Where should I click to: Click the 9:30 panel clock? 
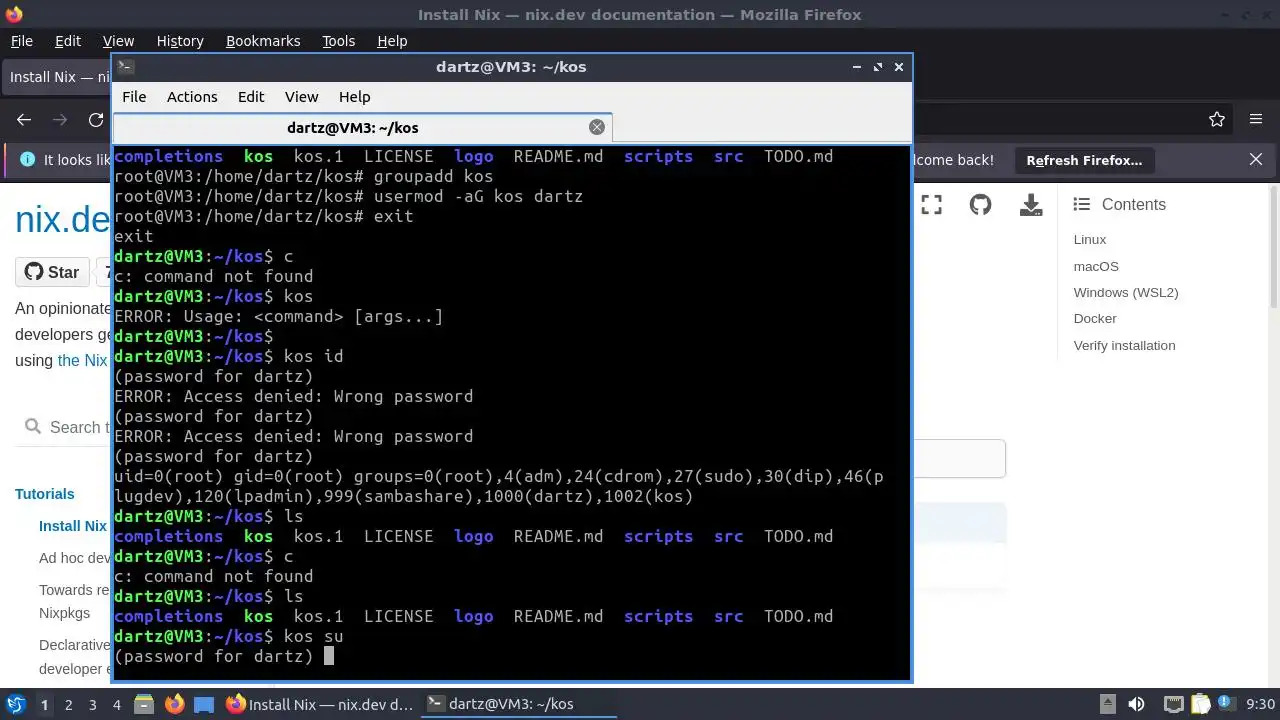click(x=1261, y=705)
